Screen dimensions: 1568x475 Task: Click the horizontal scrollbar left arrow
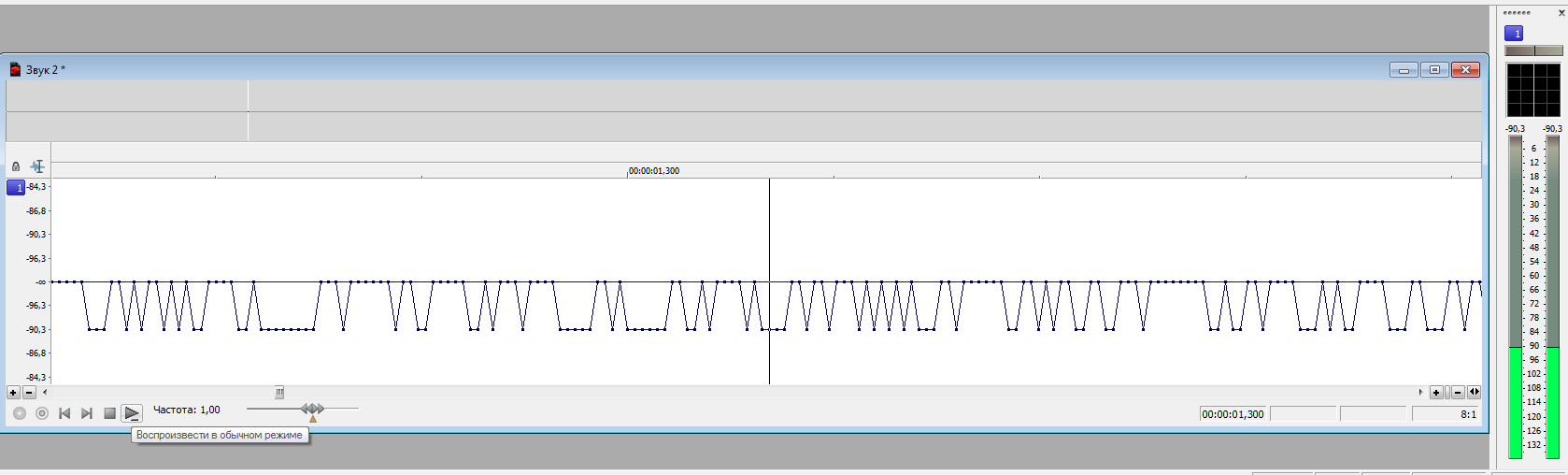(45, 393)
